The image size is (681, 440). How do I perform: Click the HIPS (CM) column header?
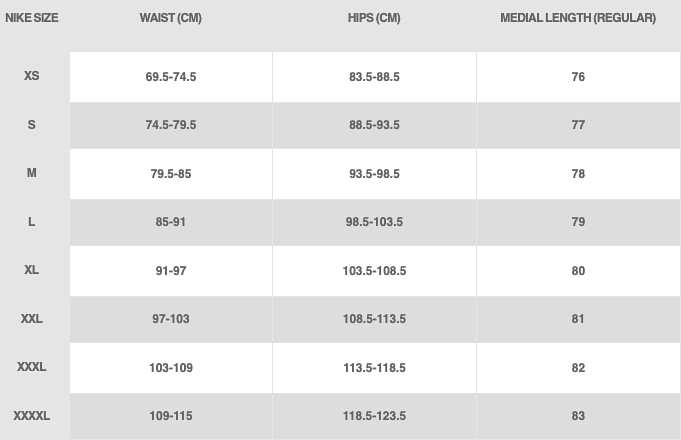click(x=374, y=18)
